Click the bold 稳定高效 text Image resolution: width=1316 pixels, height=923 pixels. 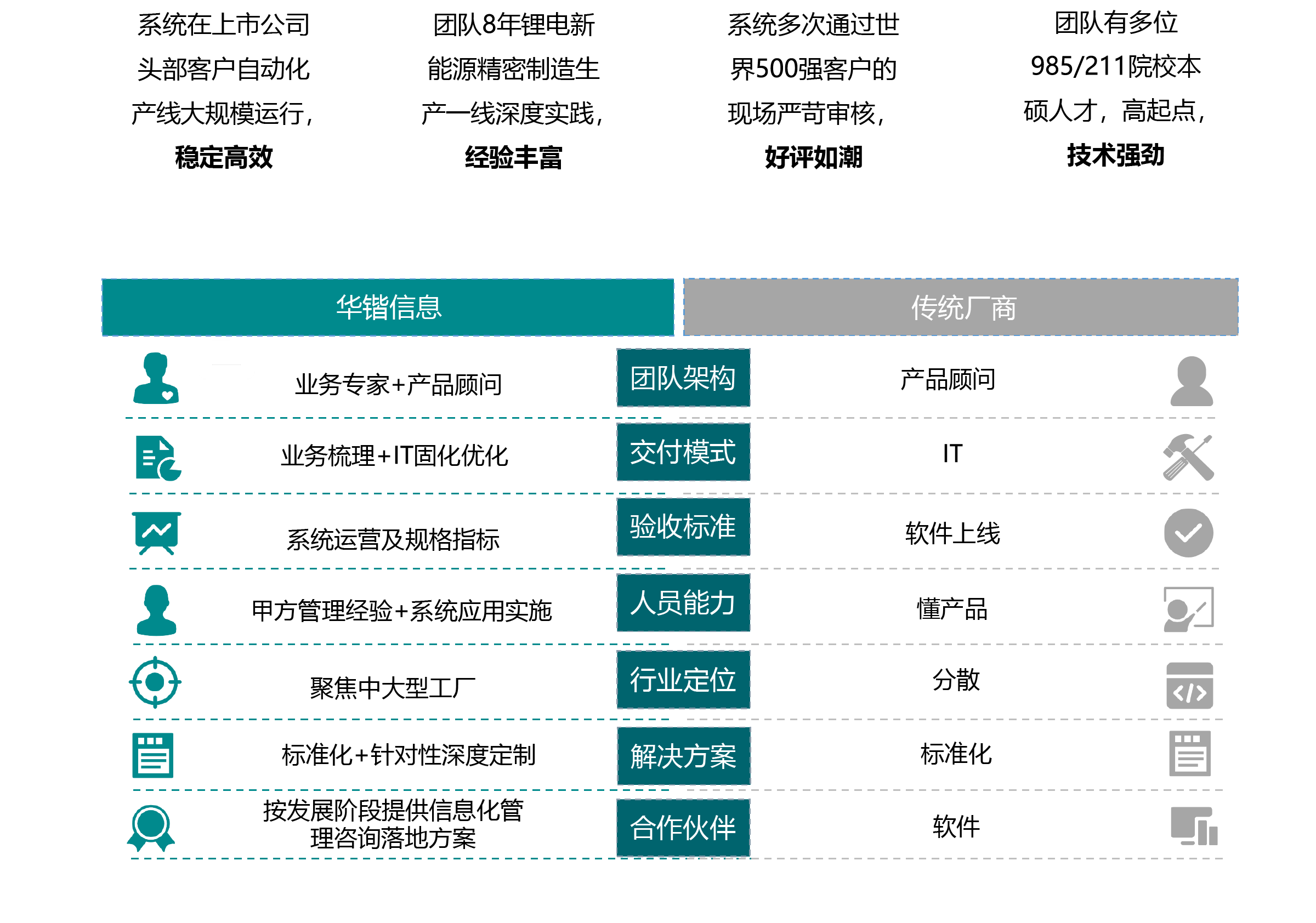point(224,157)
